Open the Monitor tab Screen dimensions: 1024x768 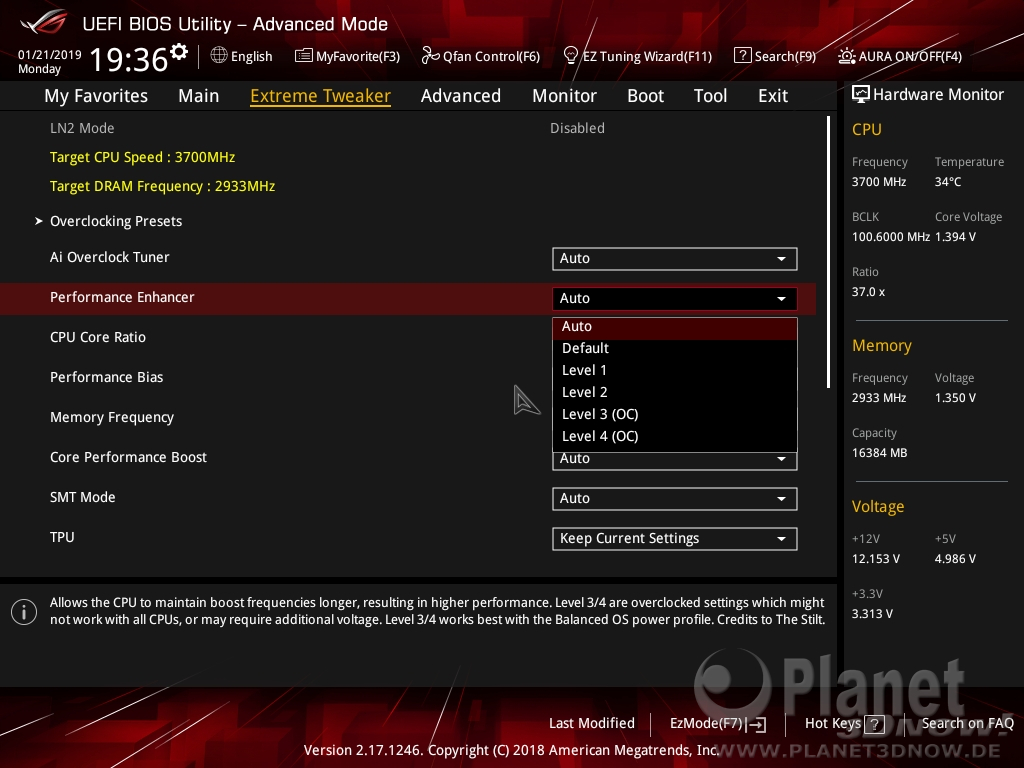click(564, 96)
